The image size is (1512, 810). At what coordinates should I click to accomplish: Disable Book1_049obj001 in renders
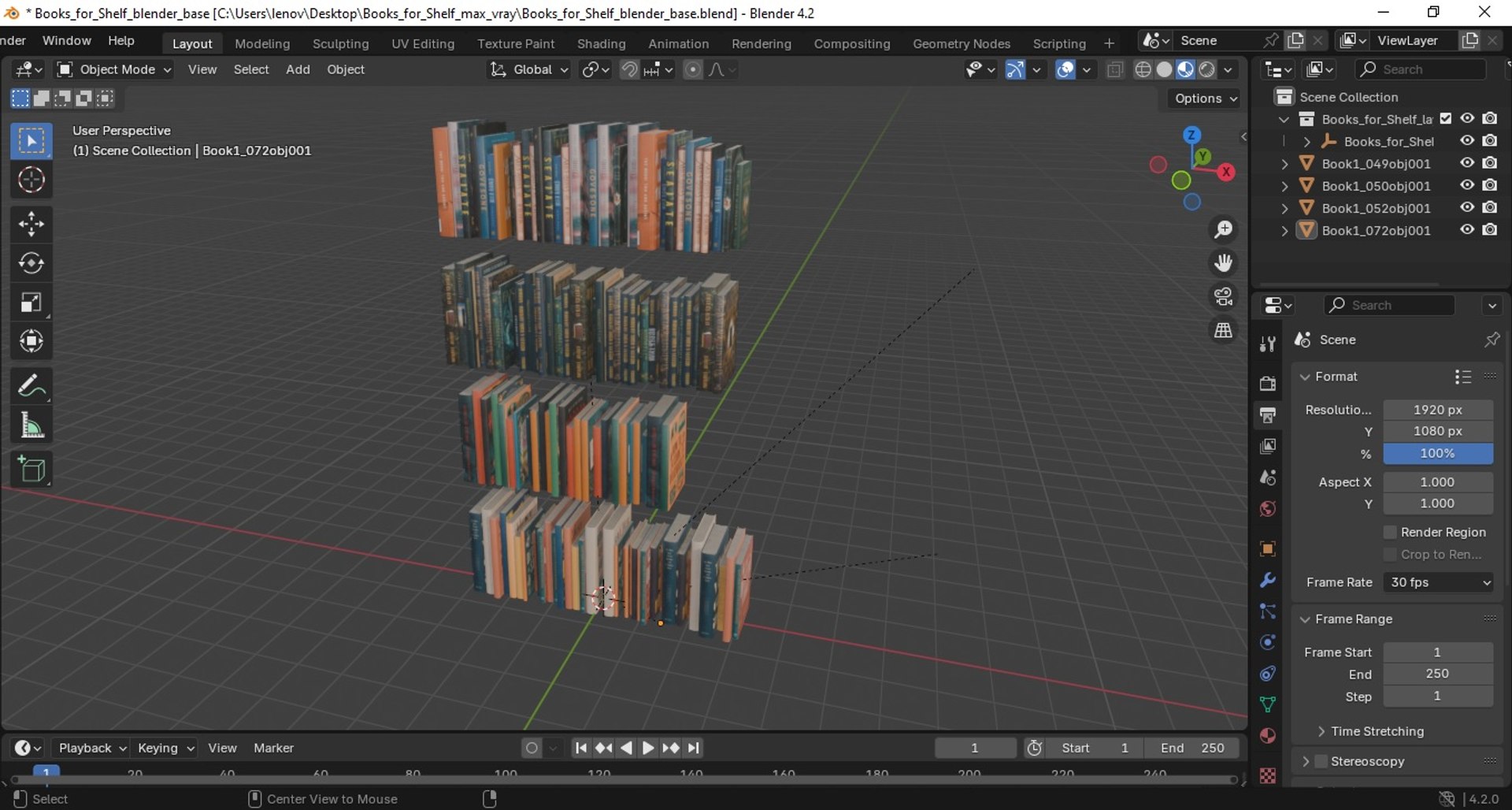(x=1490, y=163)
